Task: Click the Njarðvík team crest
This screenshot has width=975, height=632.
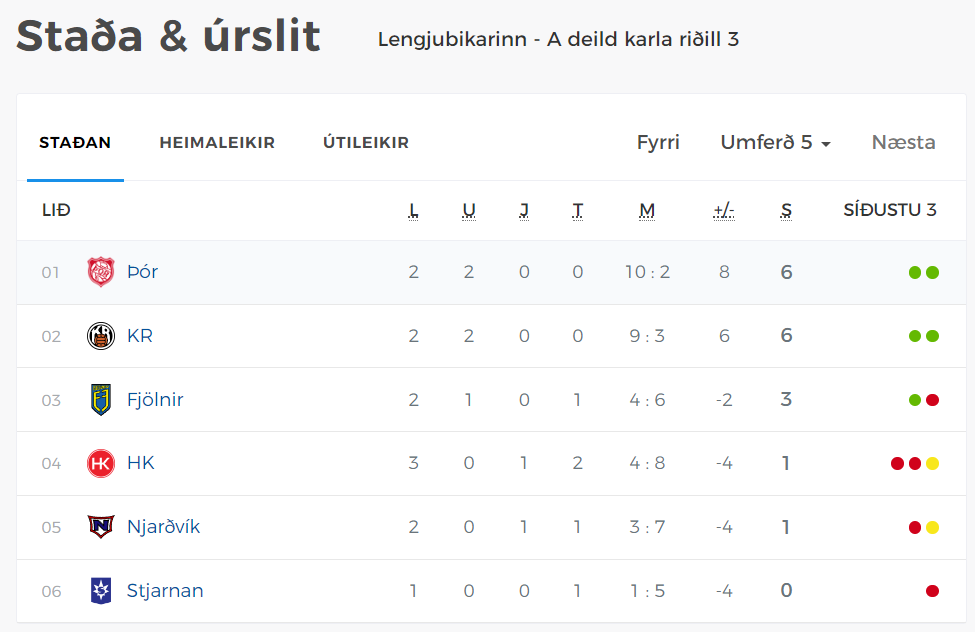Action: coord(101,526)
